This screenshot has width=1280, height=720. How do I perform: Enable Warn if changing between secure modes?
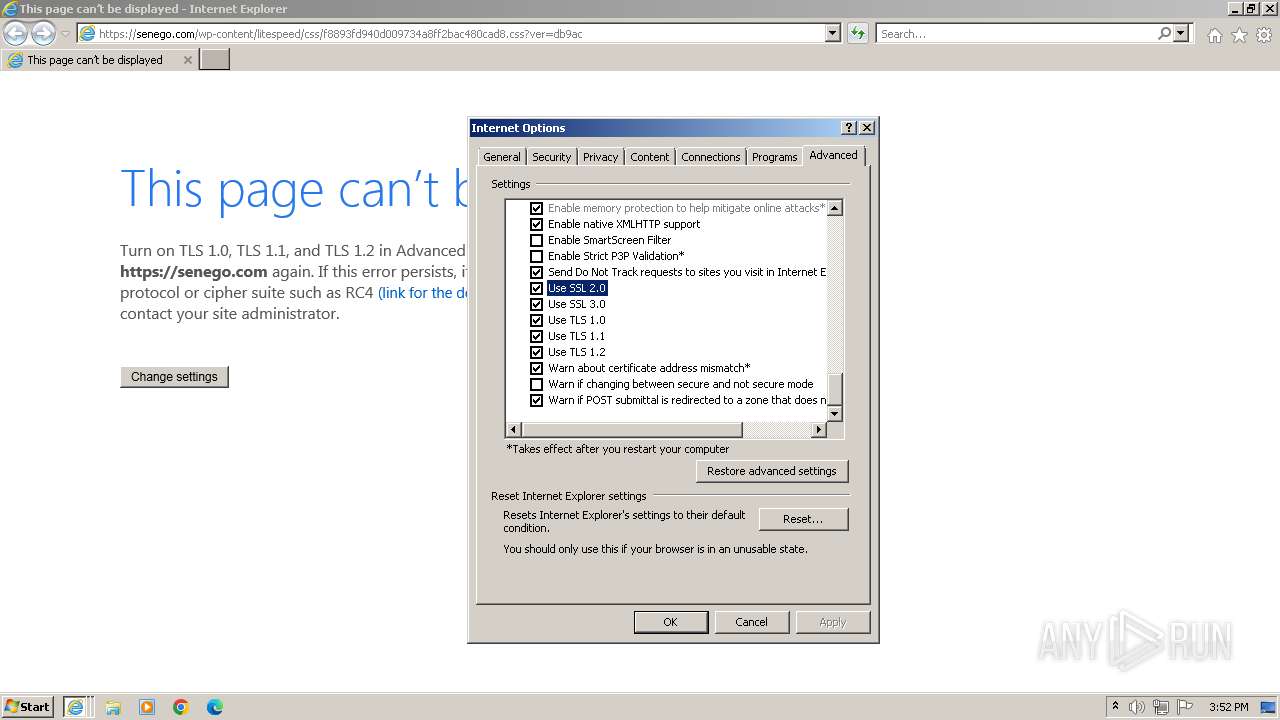click(x=536, y=384)
